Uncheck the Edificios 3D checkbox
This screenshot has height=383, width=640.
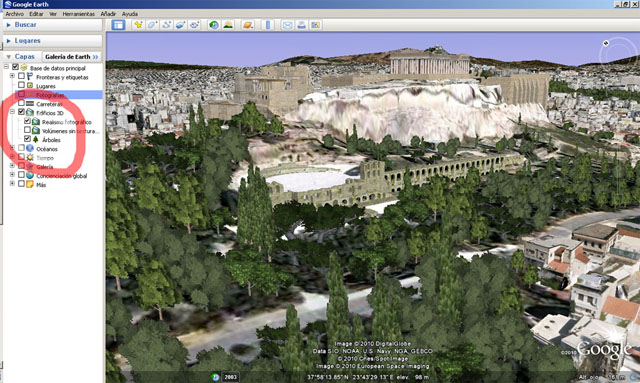21,112
